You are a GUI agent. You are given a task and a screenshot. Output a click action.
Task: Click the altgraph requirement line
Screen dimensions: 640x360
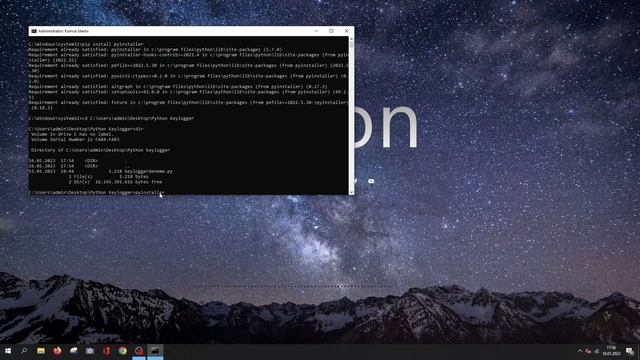coord(178,87)
